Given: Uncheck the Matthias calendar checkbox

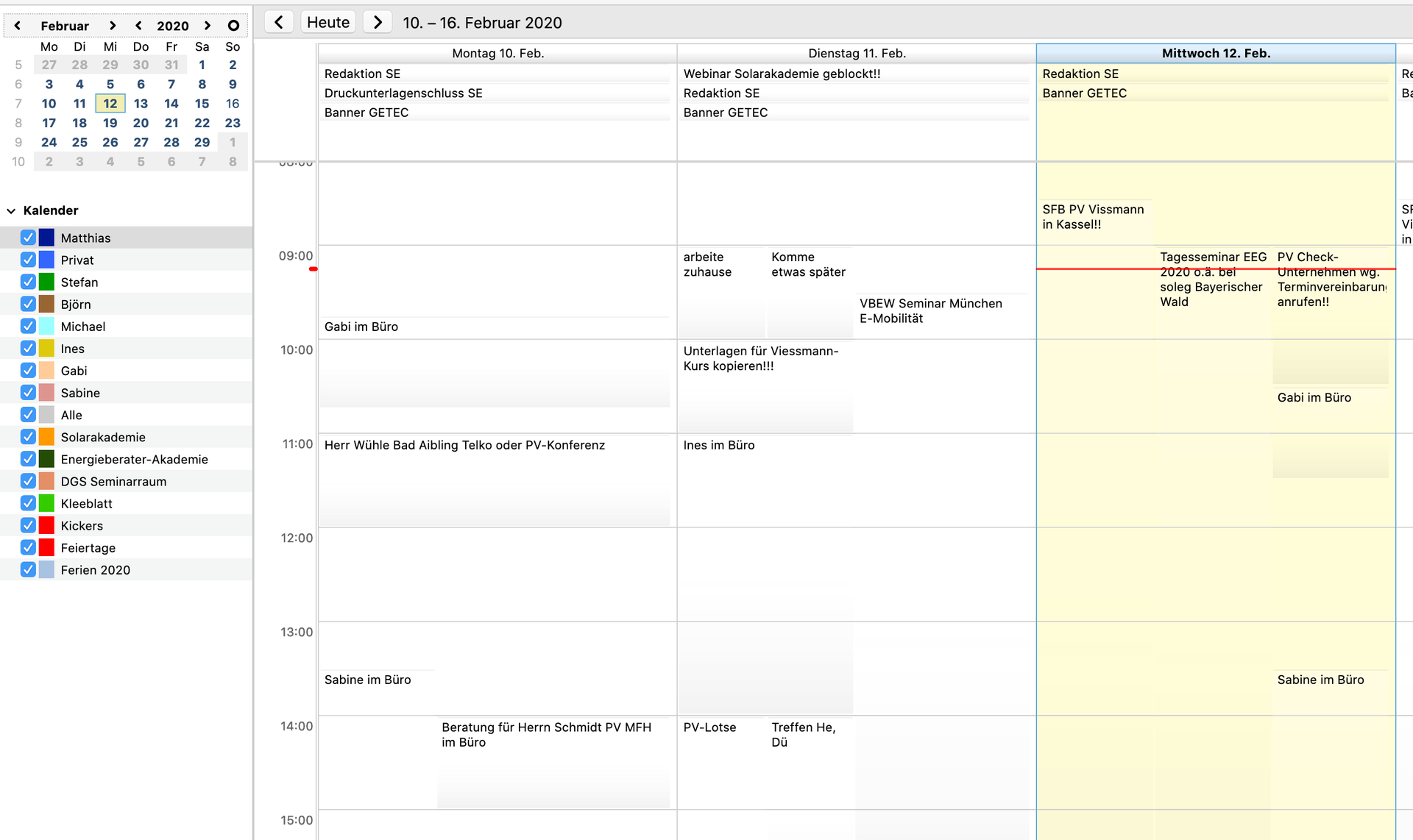Looking at the screenshot, I should [x=28, y=238].
